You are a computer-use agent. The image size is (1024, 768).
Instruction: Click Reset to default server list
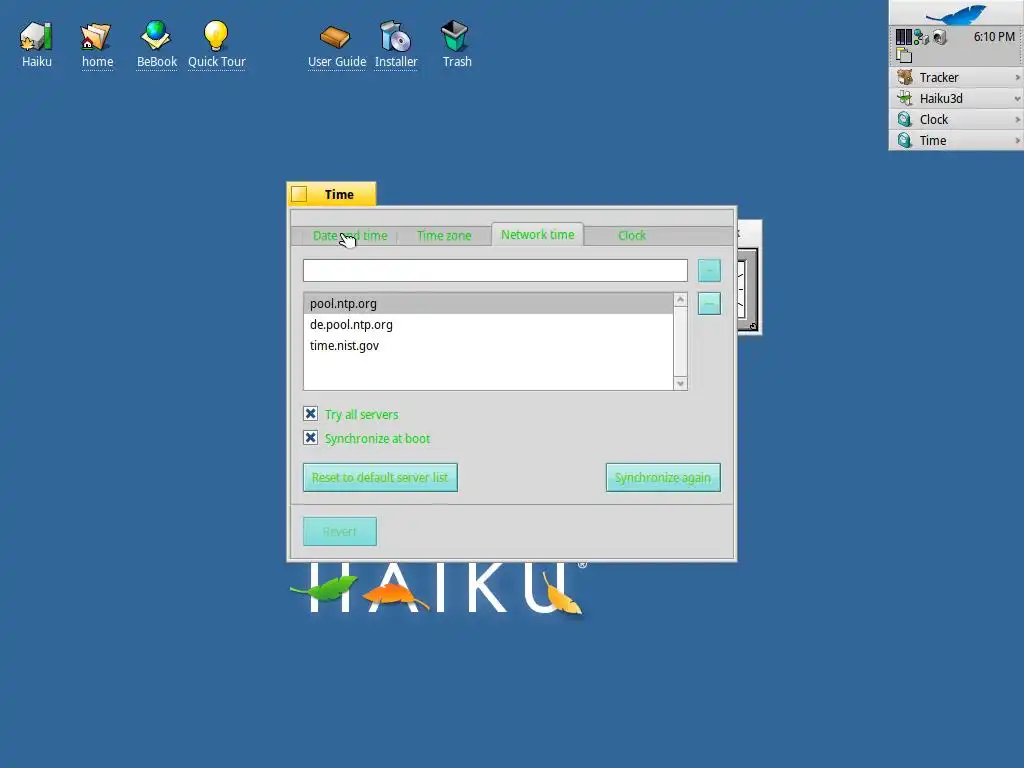(380, 477)
